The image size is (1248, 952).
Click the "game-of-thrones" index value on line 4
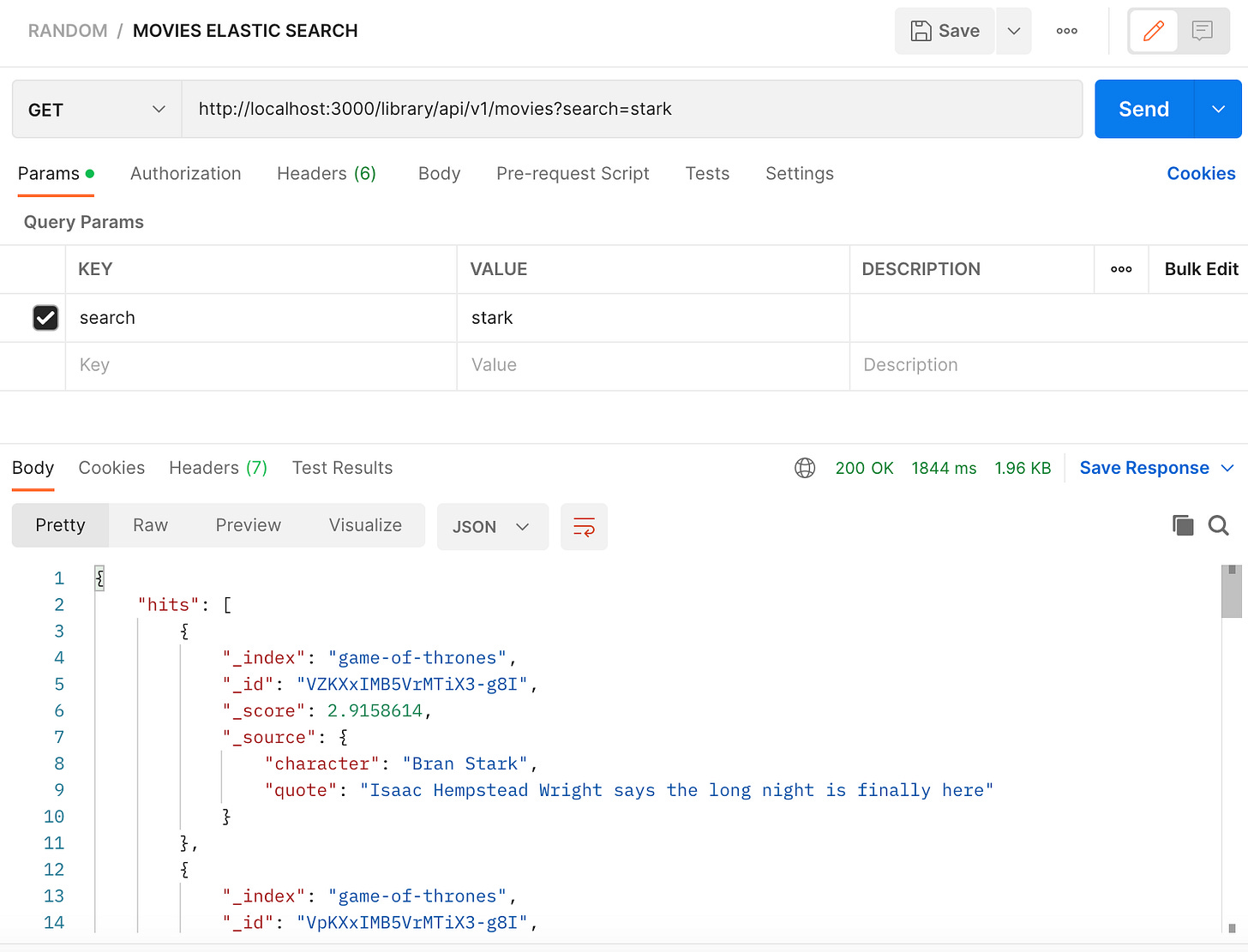coord(417,658)
